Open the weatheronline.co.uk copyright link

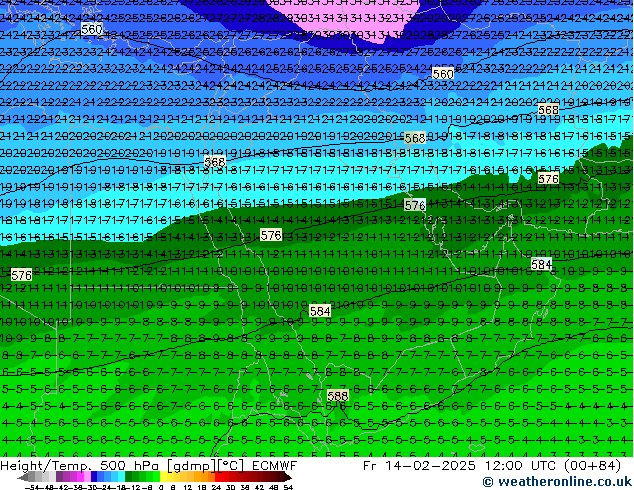pyautogui.click(x=557, y=482)
